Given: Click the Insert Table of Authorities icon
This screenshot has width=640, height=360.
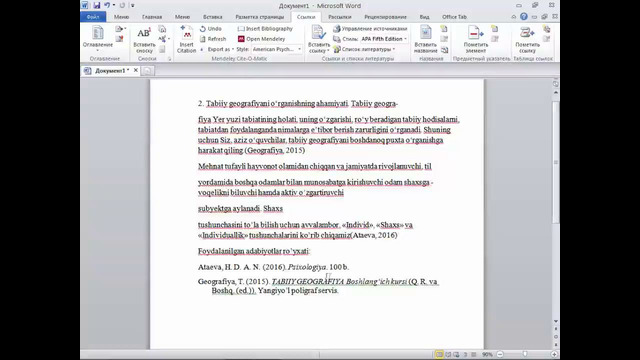Looking at the screenshot, I should coord(547,29).
